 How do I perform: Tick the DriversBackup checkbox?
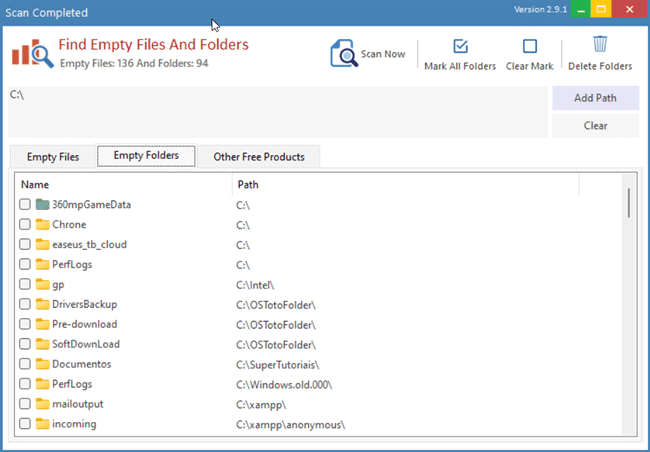[25, 304]
